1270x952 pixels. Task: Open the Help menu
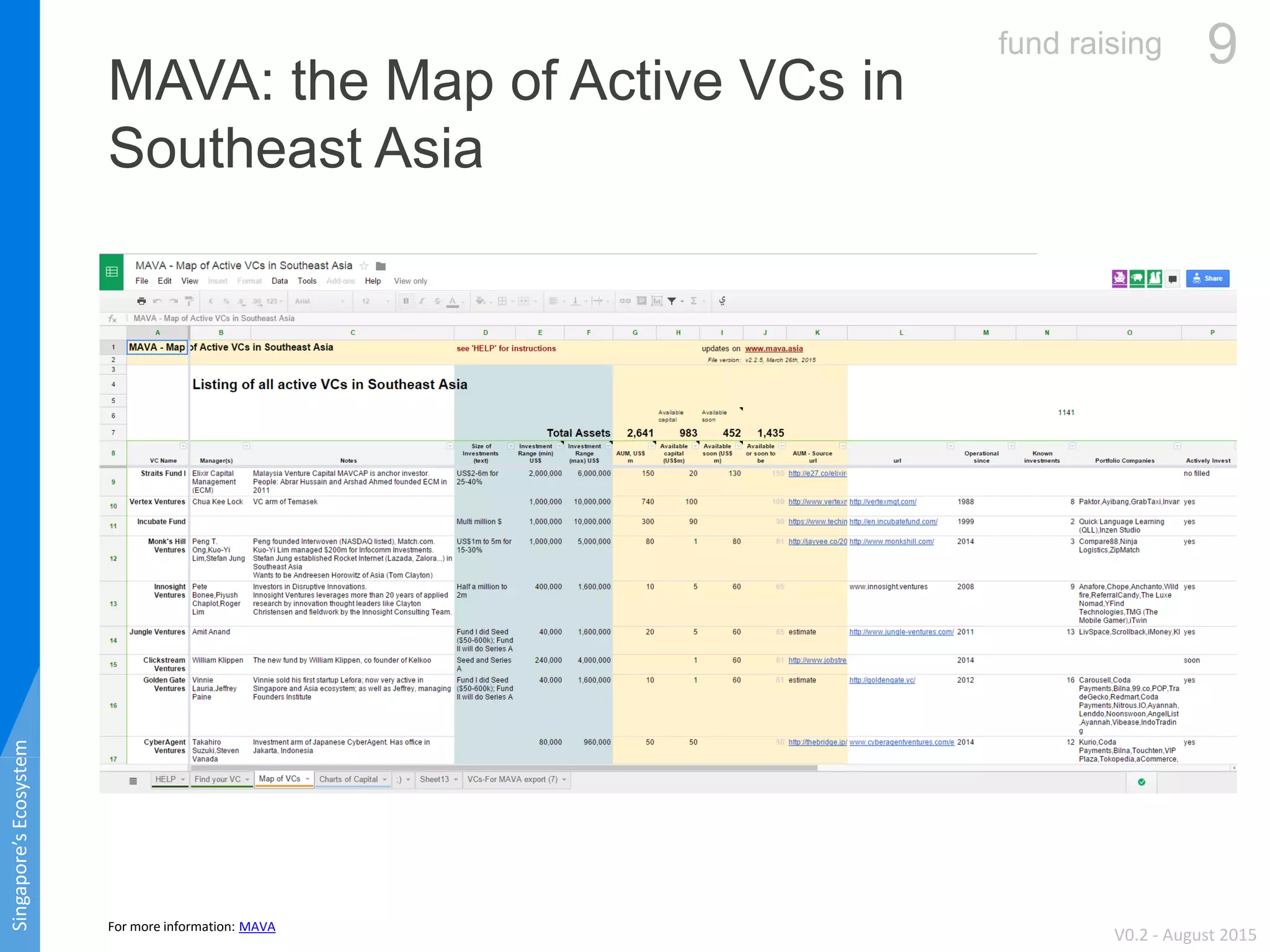[373, 281]
